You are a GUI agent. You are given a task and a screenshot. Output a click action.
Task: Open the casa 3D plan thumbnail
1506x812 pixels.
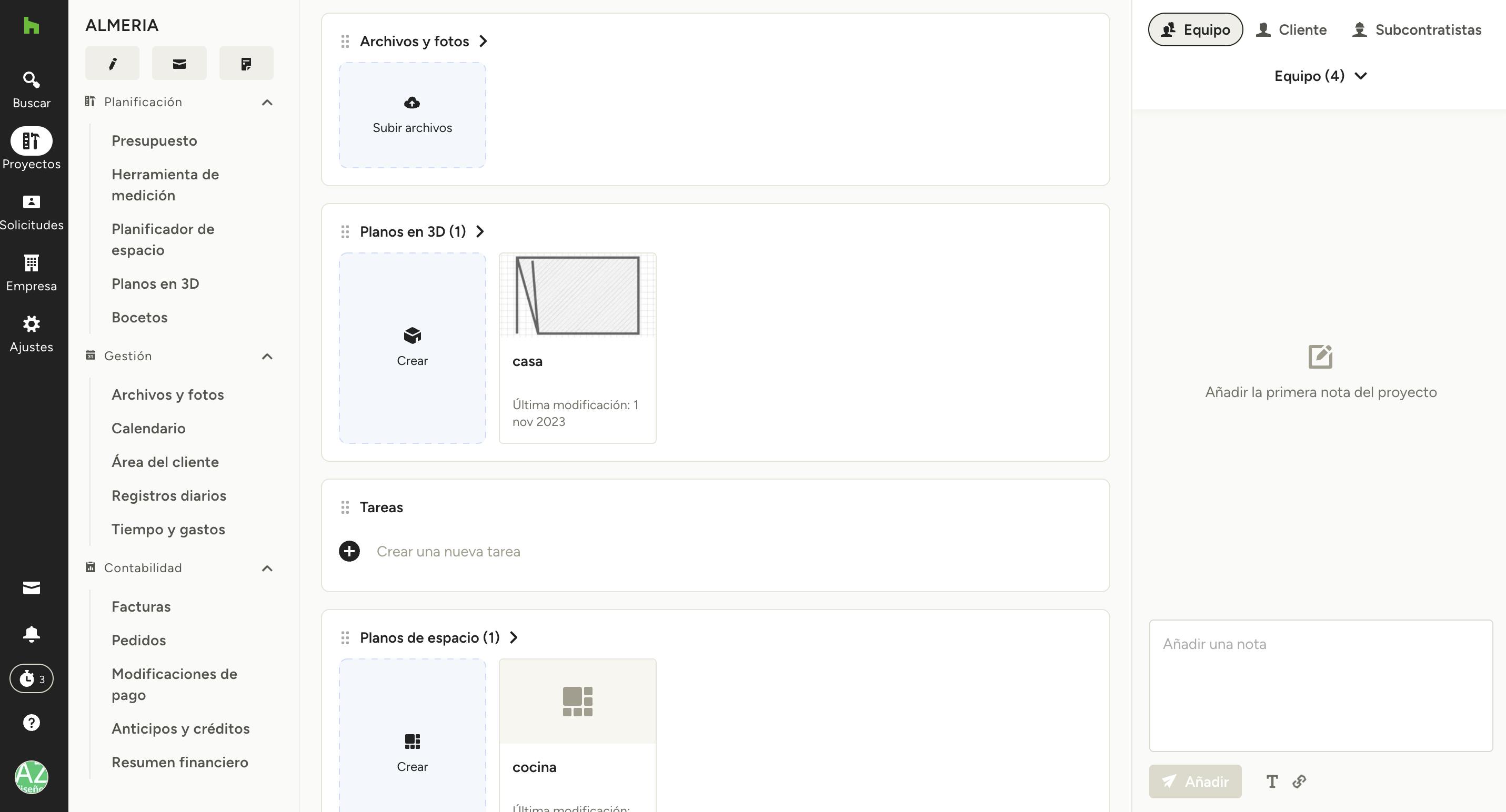click(x=577, y=296)
